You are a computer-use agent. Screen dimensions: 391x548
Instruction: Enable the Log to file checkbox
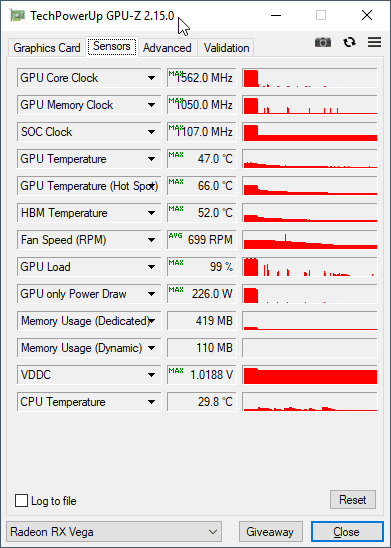pos(21,500)
